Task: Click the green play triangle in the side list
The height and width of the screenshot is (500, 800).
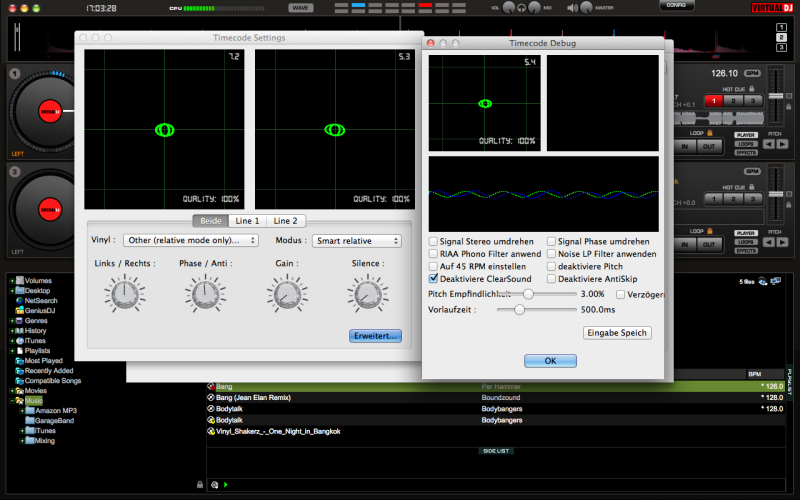Action: (226, 485)
